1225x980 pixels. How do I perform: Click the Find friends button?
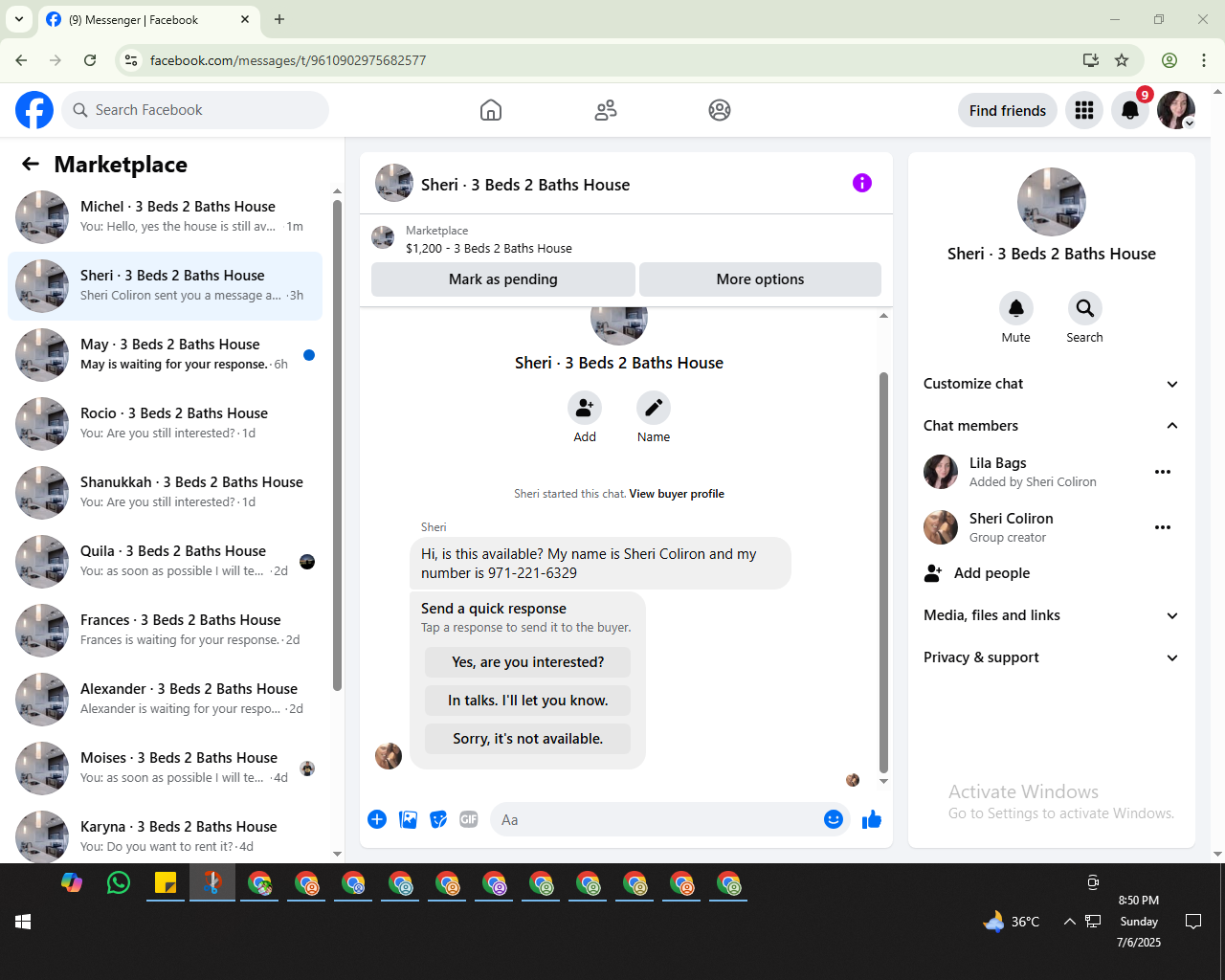pos(1008,110)
